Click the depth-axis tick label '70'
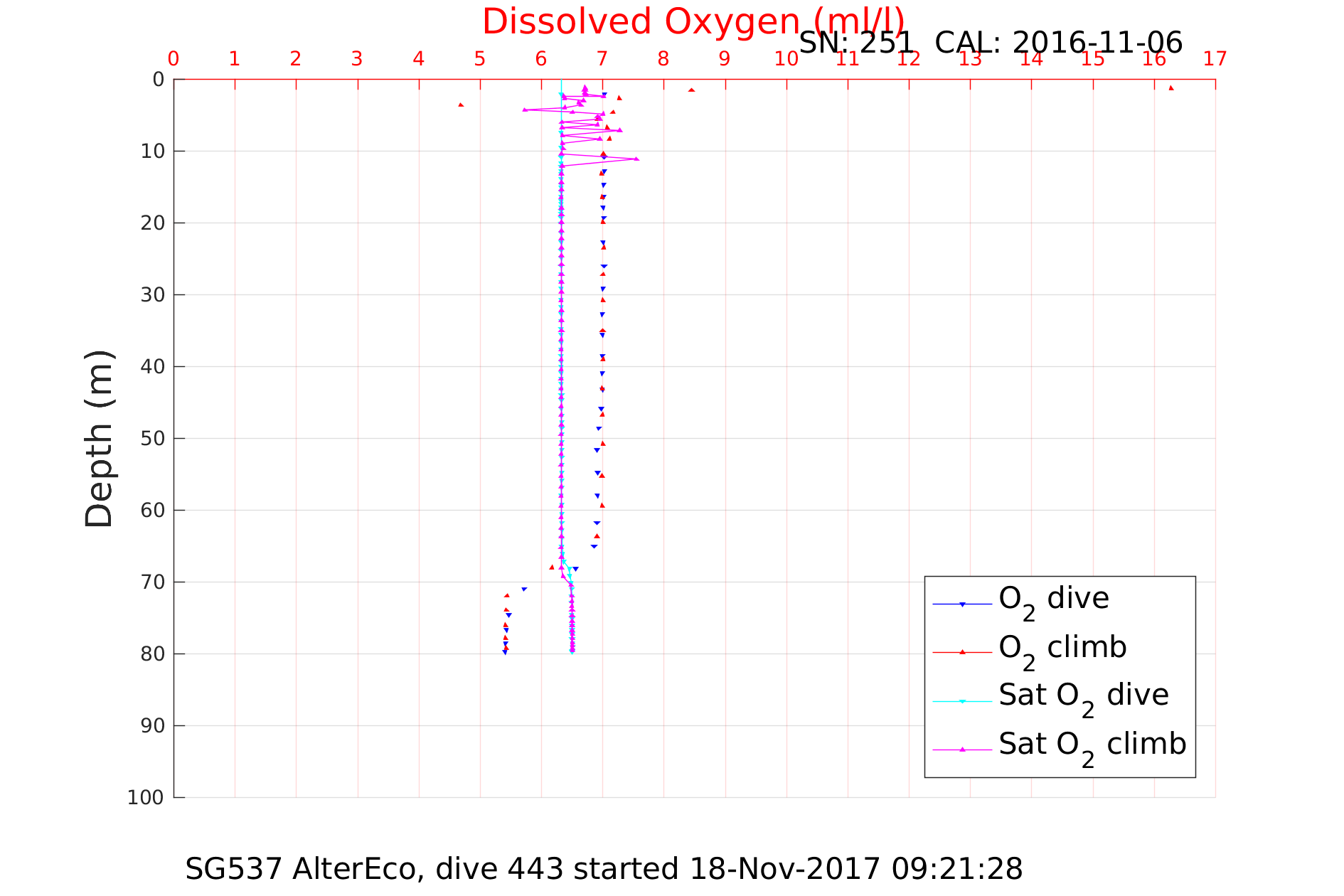Image resolution: width=1344 pixels, height=896 pixels. click(153, 582)
